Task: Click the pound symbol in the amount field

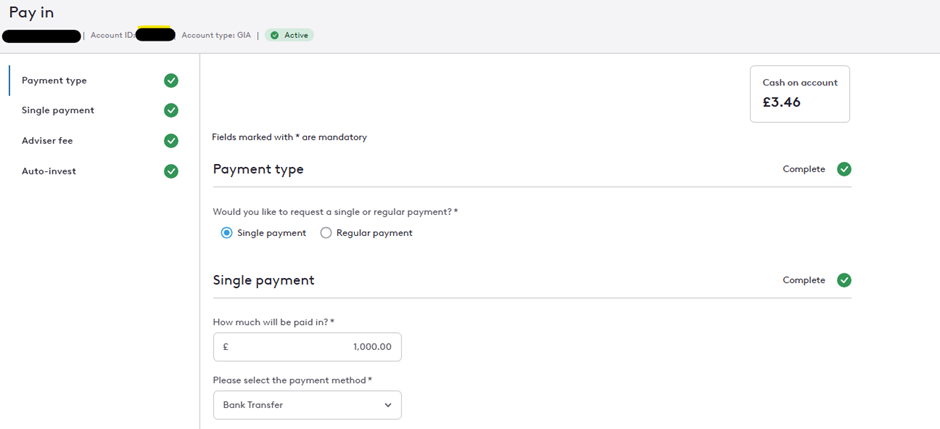Action: coord(226,347)
